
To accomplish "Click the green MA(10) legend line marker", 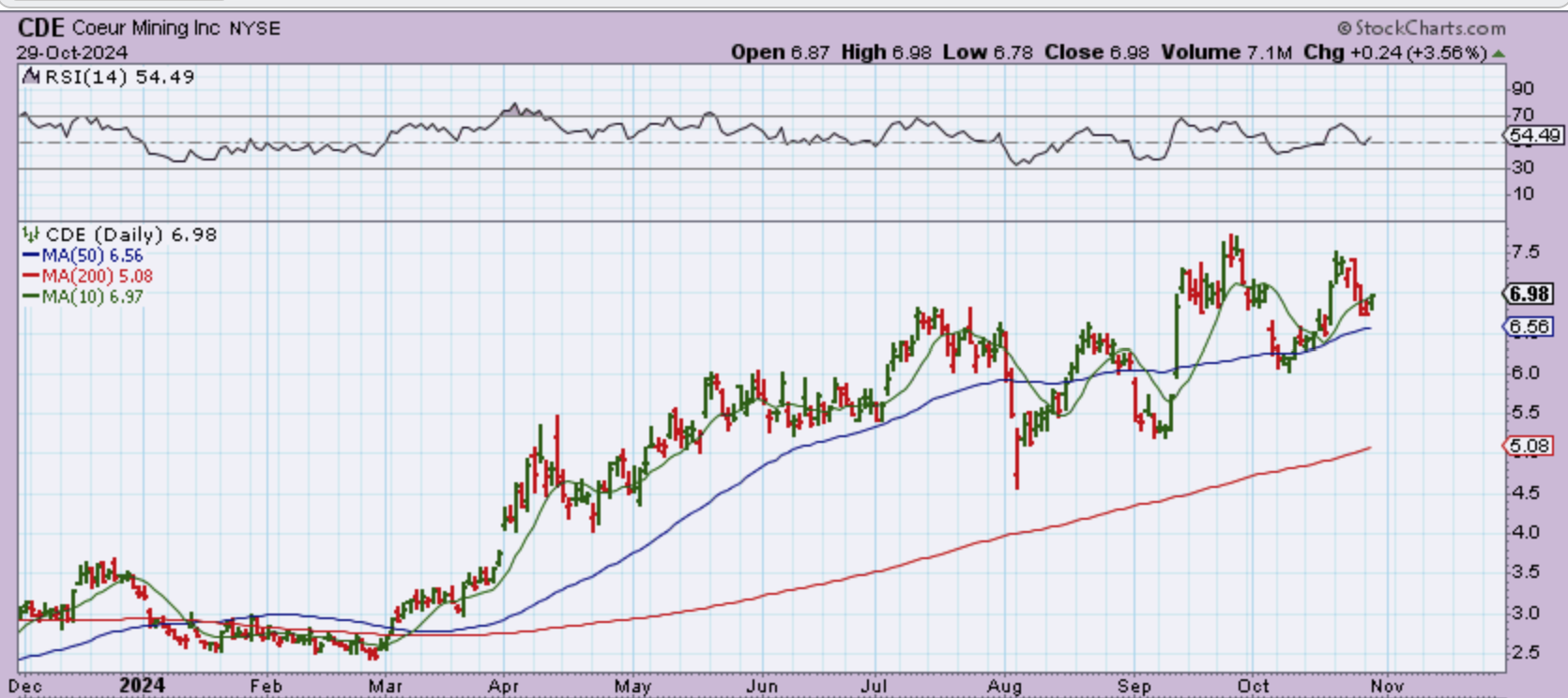I will (30, 296).
